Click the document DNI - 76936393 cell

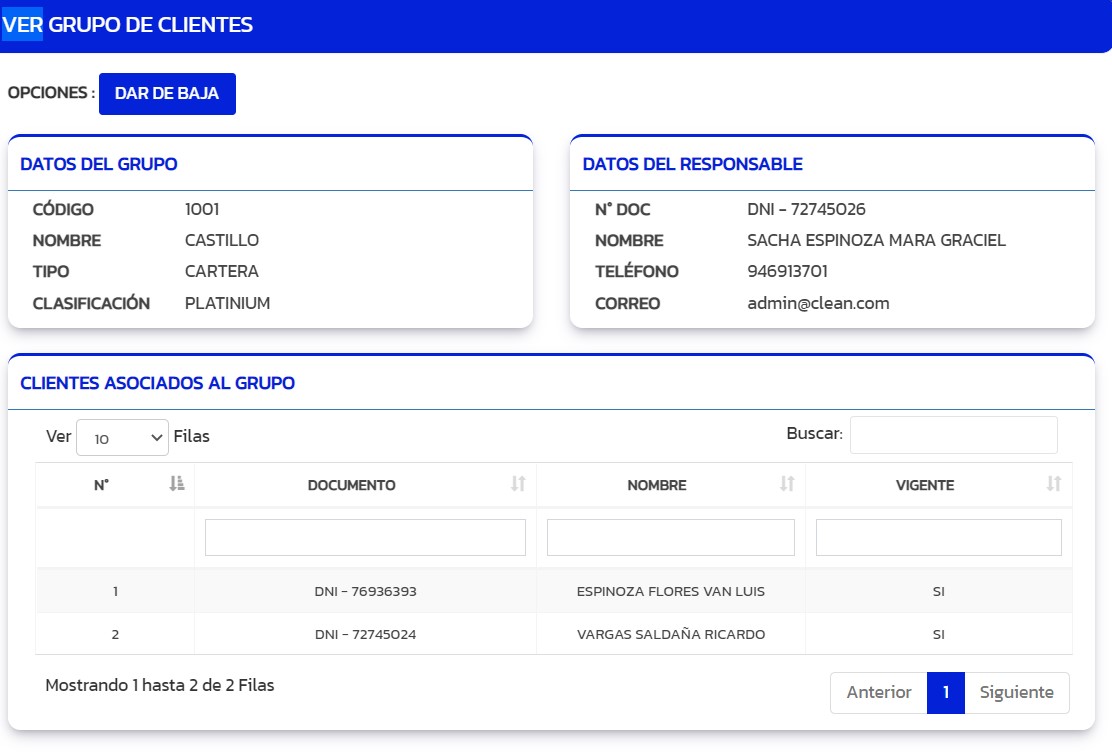click(365, 591)
